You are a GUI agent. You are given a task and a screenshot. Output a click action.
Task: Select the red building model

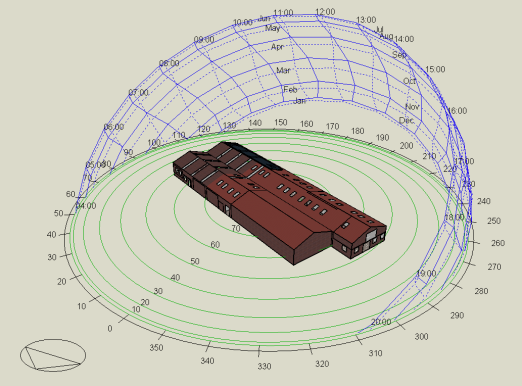coord(279,203)
